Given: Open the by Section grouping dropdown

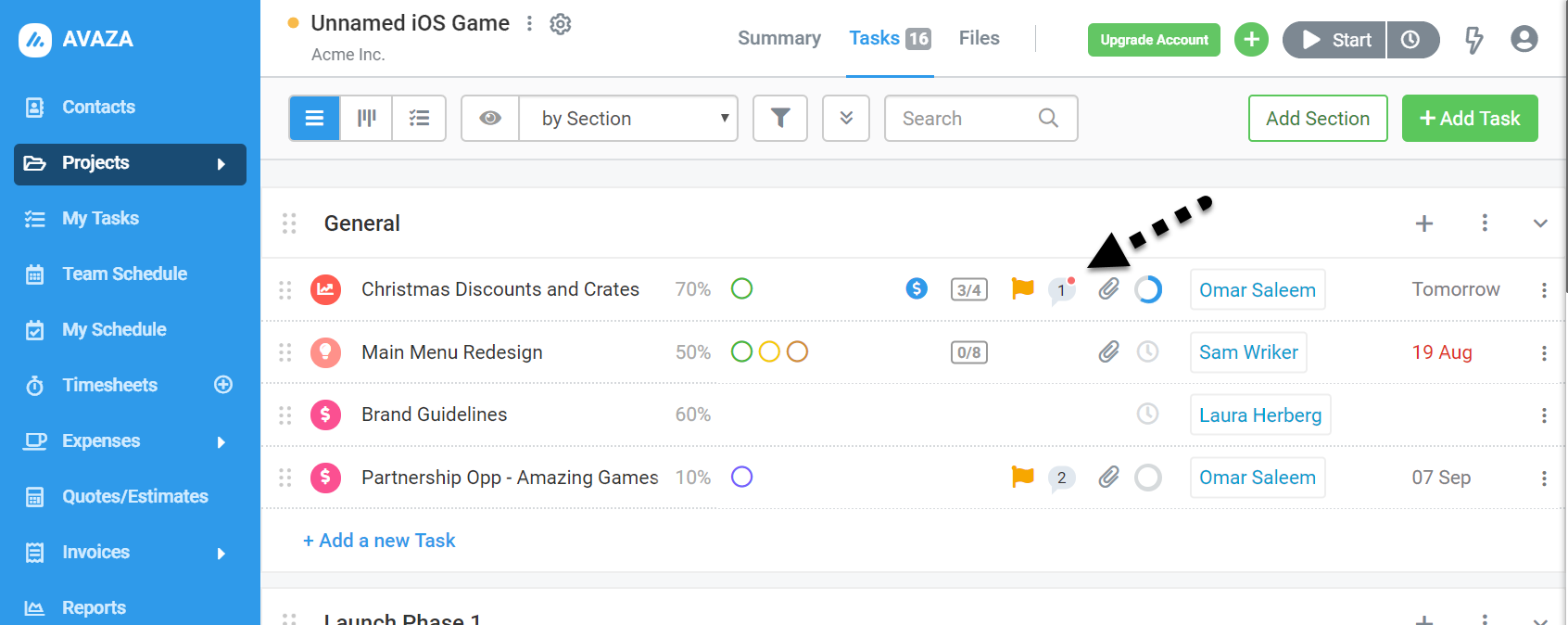Looking at the screenshot, I should pyautogui.click(x=628, y=119).
